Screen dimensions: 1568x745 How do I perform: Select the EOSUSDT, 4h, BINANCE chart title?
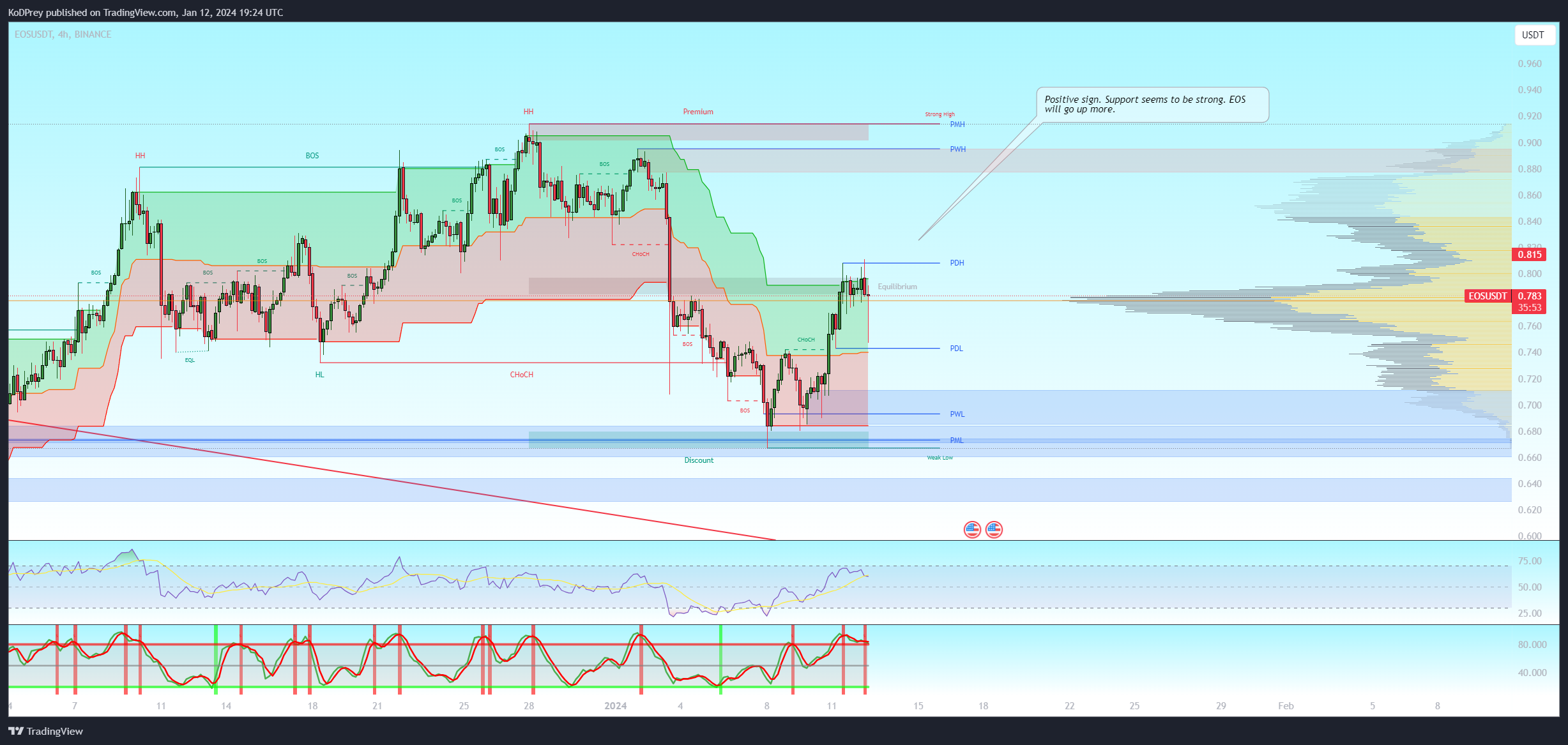[63, 34]
